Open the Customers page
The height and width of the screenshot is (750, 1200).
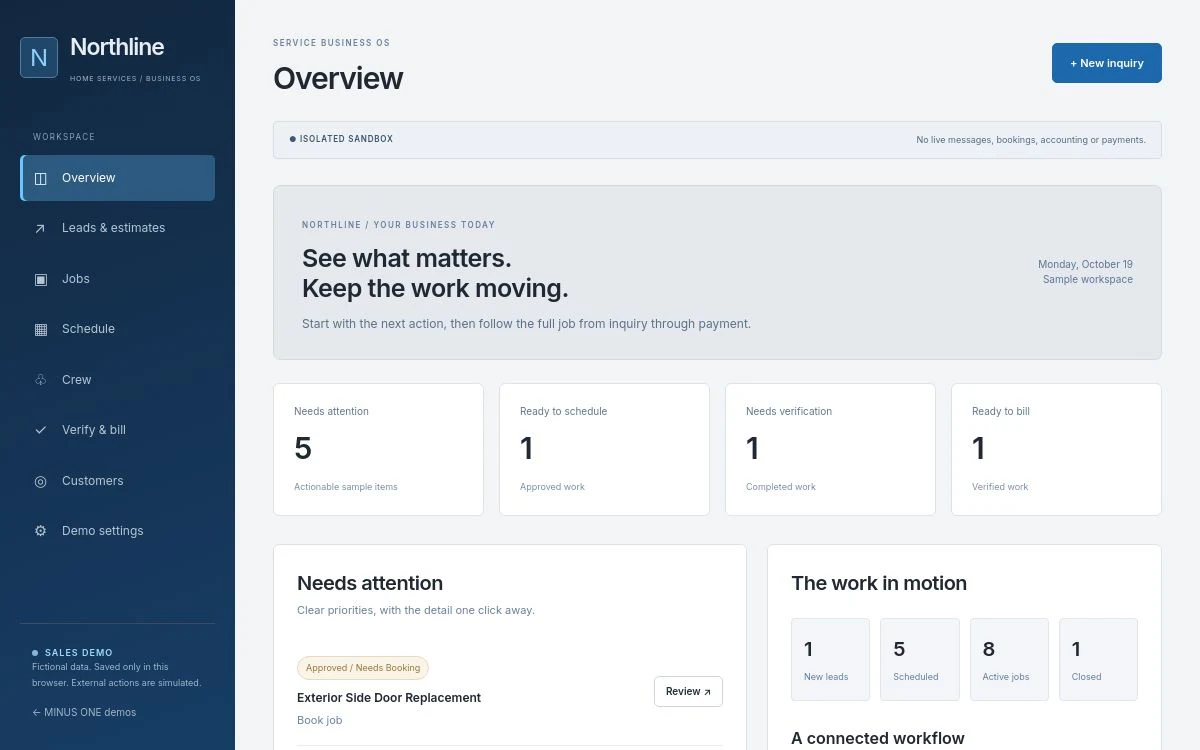(118, 481)
